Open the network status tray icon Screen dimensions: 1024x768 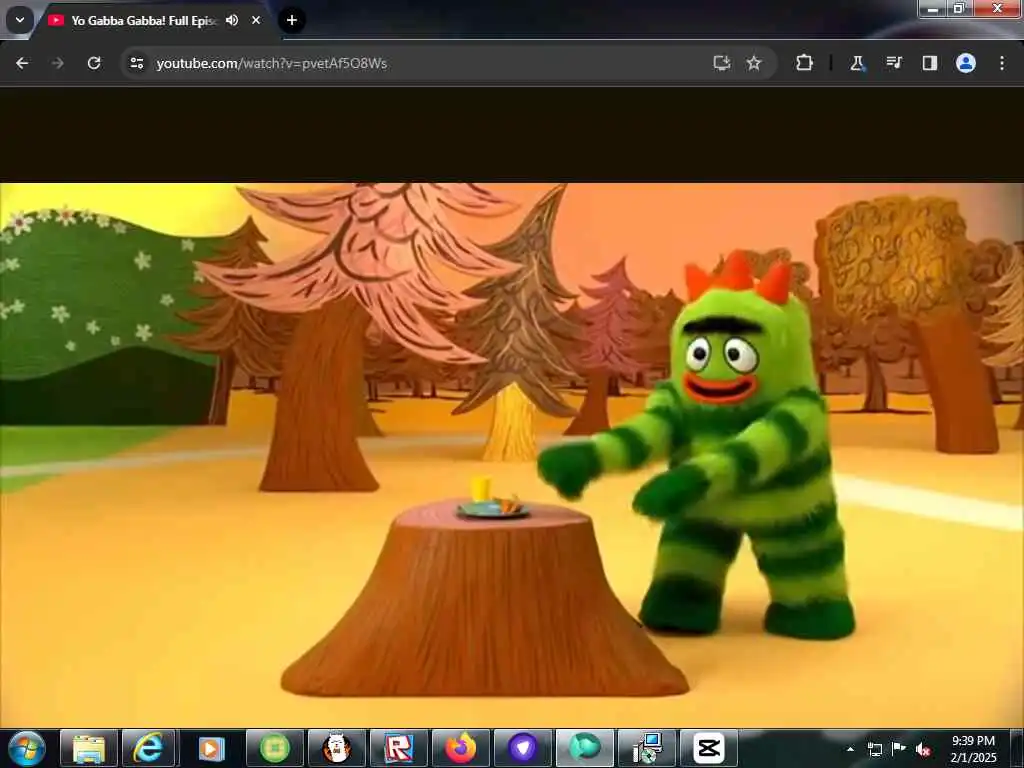874,749
